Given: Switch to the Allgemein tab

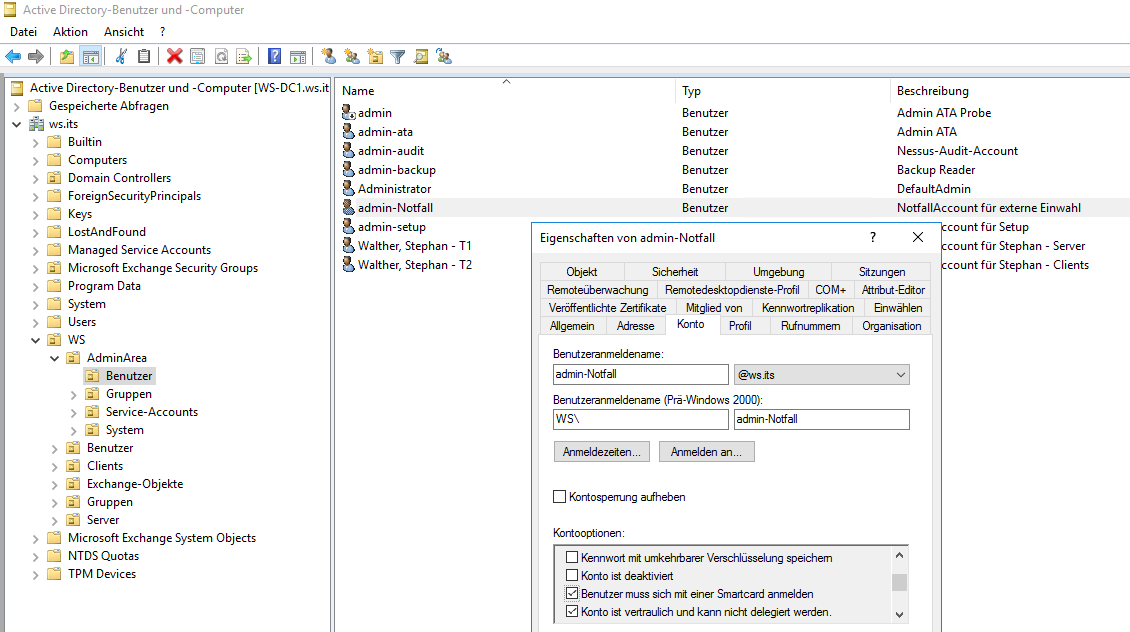Looking at the screenshot, I should coord(572,326).
